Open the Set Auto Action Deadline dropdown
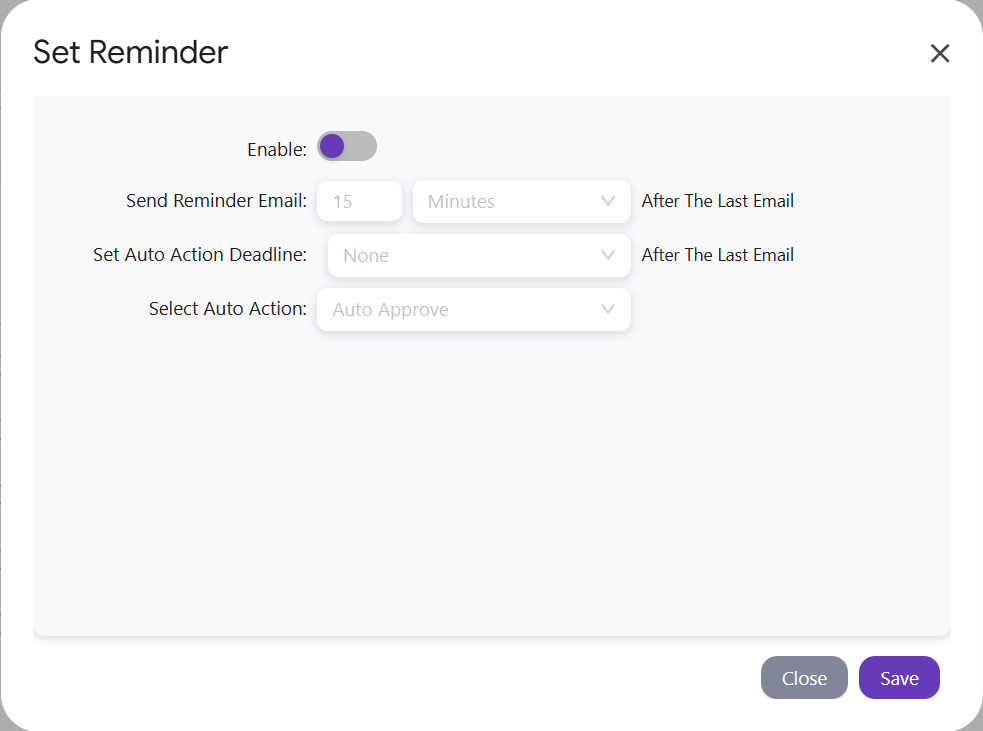 (479, 255)
